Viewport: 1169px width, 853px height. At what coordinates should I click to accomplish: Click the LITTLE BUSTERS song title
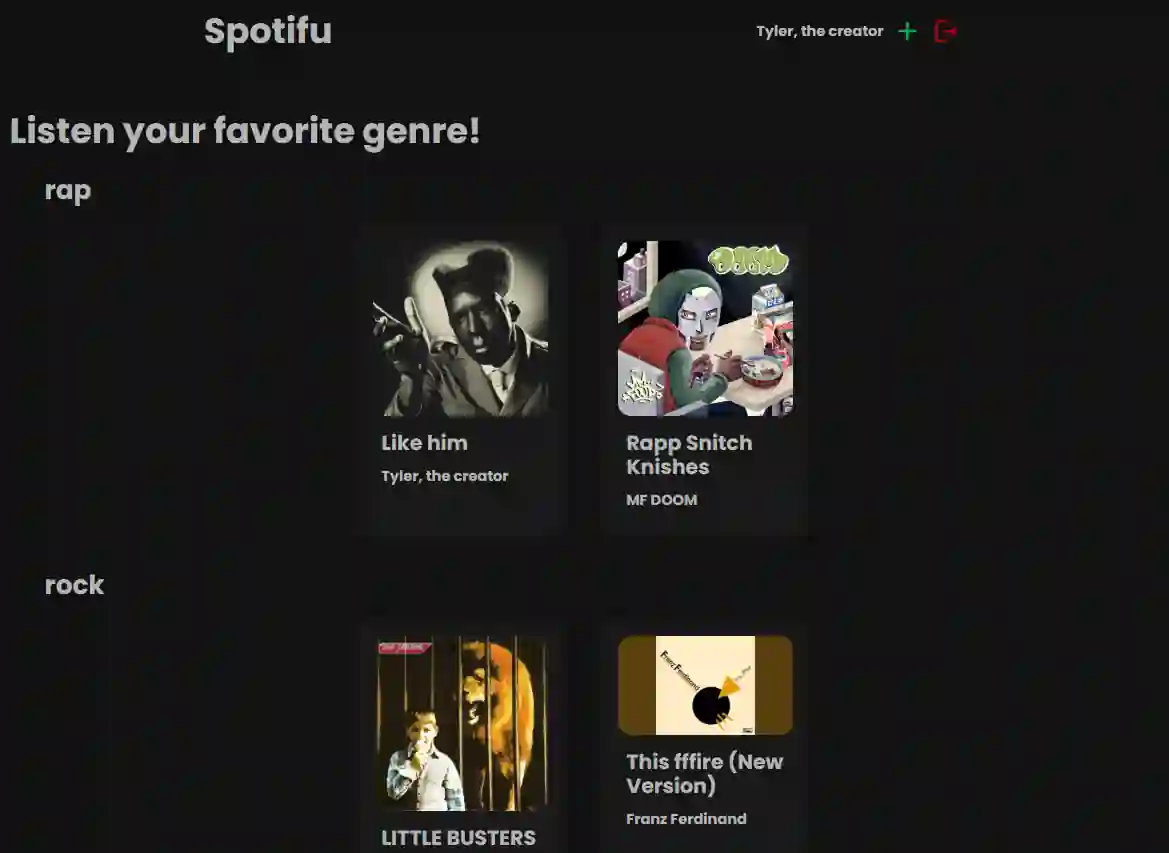click(x=458, y=838)
